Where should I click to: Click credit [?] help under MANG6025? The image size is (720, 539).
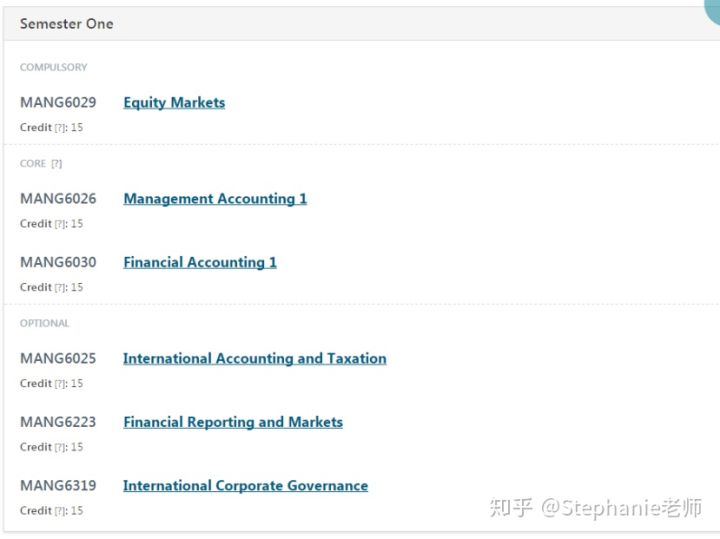click(x=60, y=384)
